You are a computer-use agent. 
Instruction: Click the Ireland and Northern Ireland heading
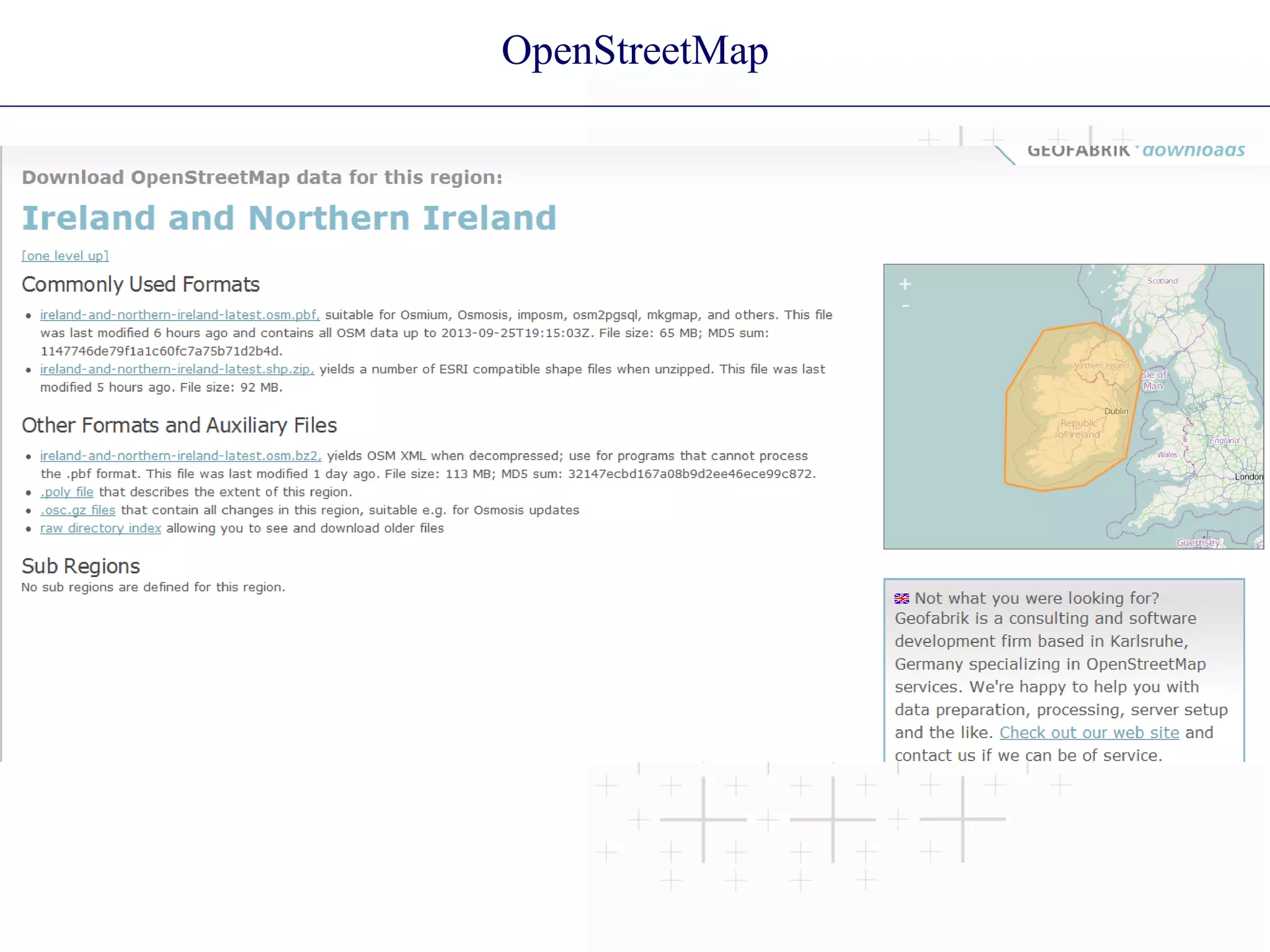coord(289,218)
